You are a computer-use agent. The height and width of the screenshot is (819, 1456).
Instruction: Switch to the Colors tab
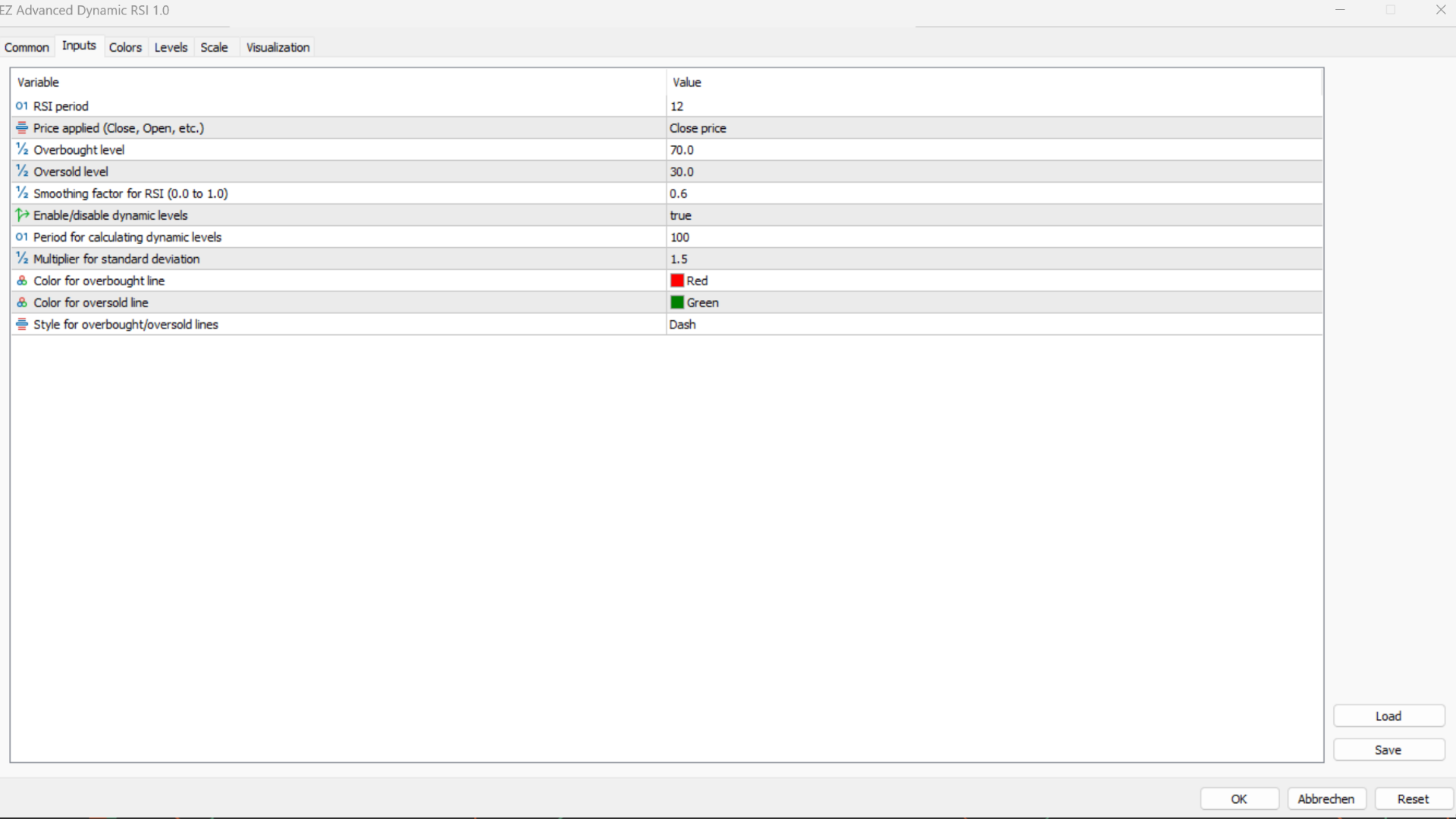click(125, 47)
